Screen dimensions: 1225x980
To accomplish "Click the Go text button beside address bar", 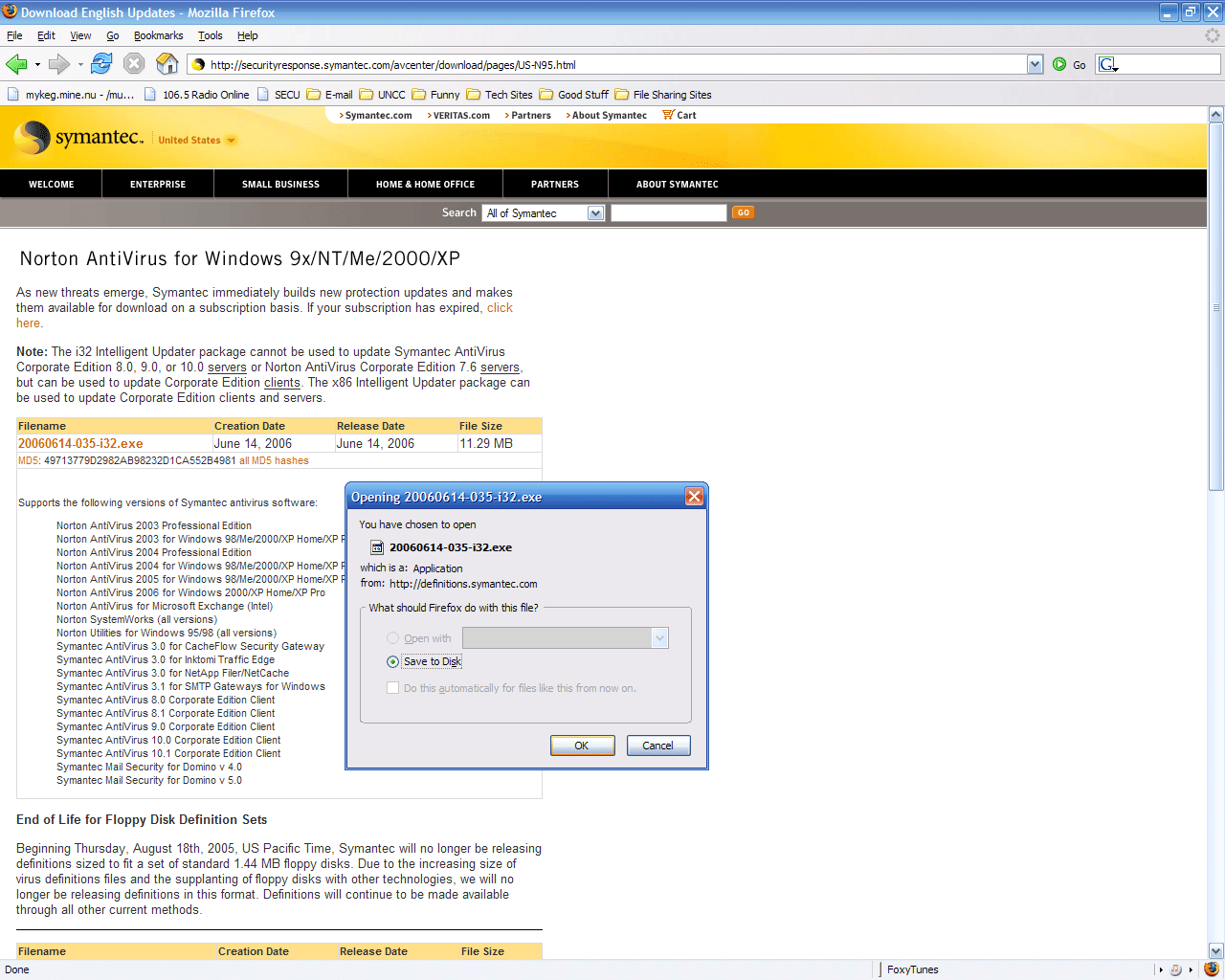I will pyautogui.click(x=1079, y=65).
